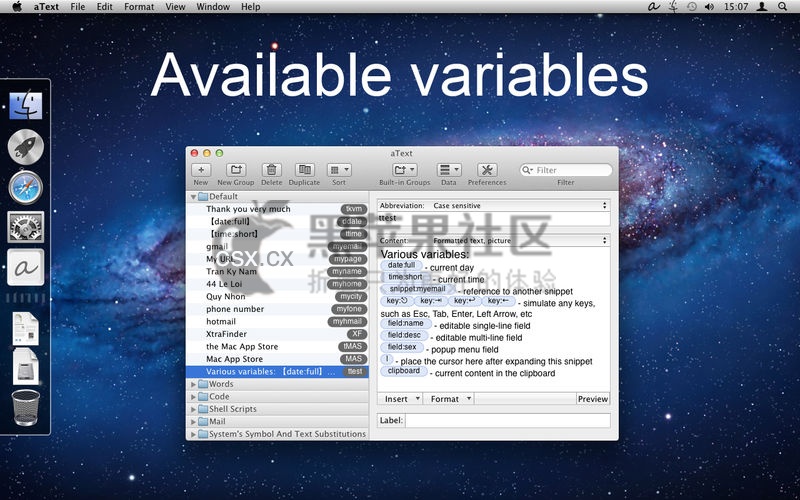Screen dimensions: 800x500
Task: Click the volume icon in menu bar
Action: (709, 7)
